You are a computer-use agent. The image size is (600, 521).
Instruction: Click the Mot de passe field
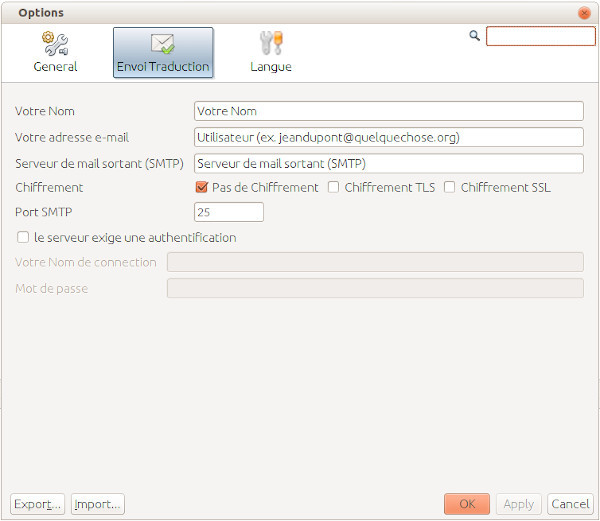pyautogui.click(x=375, y=288)
